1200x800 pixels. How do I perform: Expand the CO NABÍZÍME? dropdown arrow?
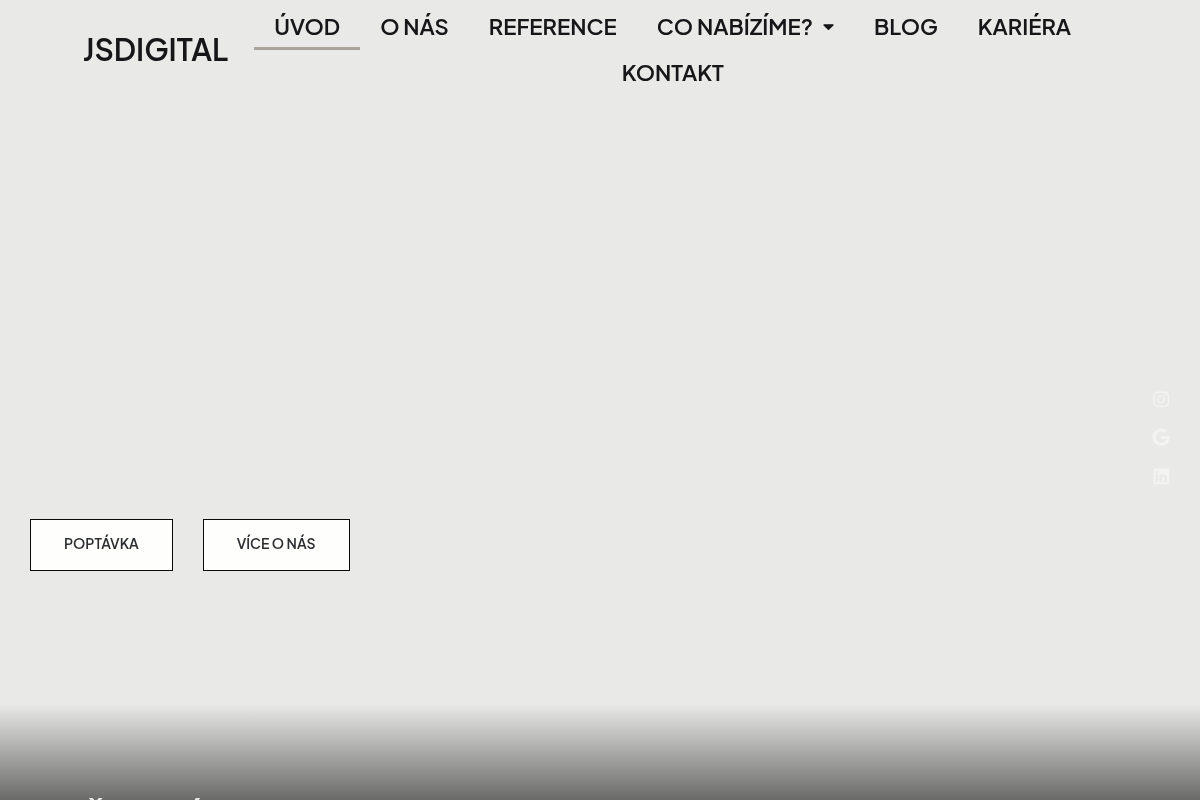point(828,27)
